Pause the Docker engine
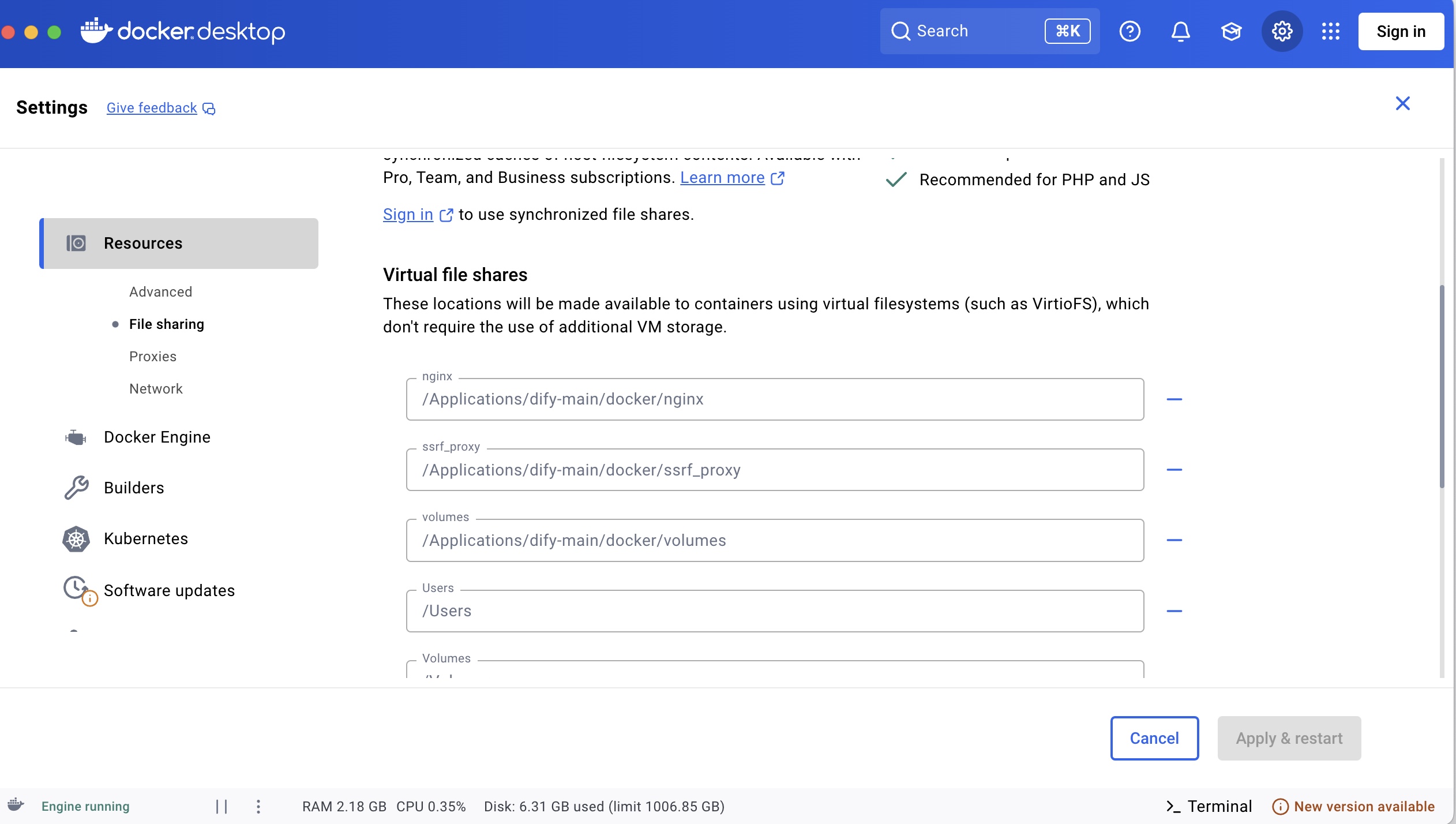 click(x=222, y=806)
